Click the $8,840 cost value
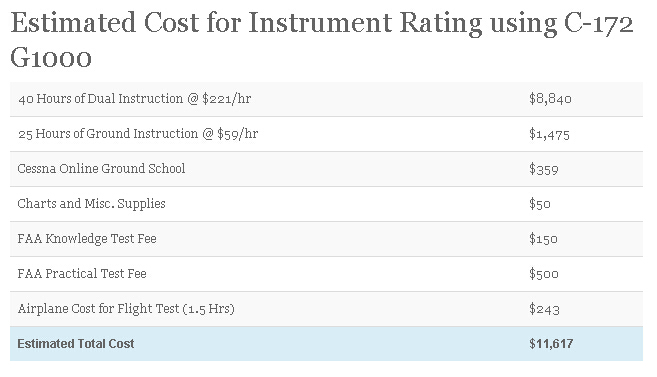Image resolution: width=657 pixels, height=377 pixels. pos(550,99)
